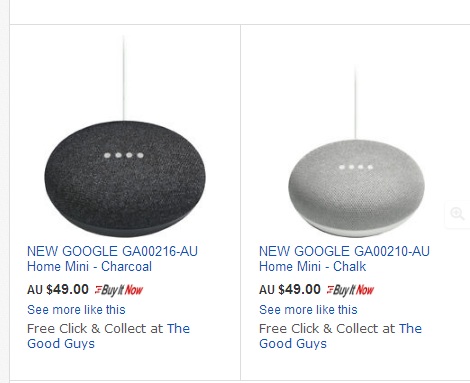Open NEW GOOGLE GA00210-AU Chalk listing title
Image resolution: width=470 pixels, height=383 pixels.
coord(344,259)
